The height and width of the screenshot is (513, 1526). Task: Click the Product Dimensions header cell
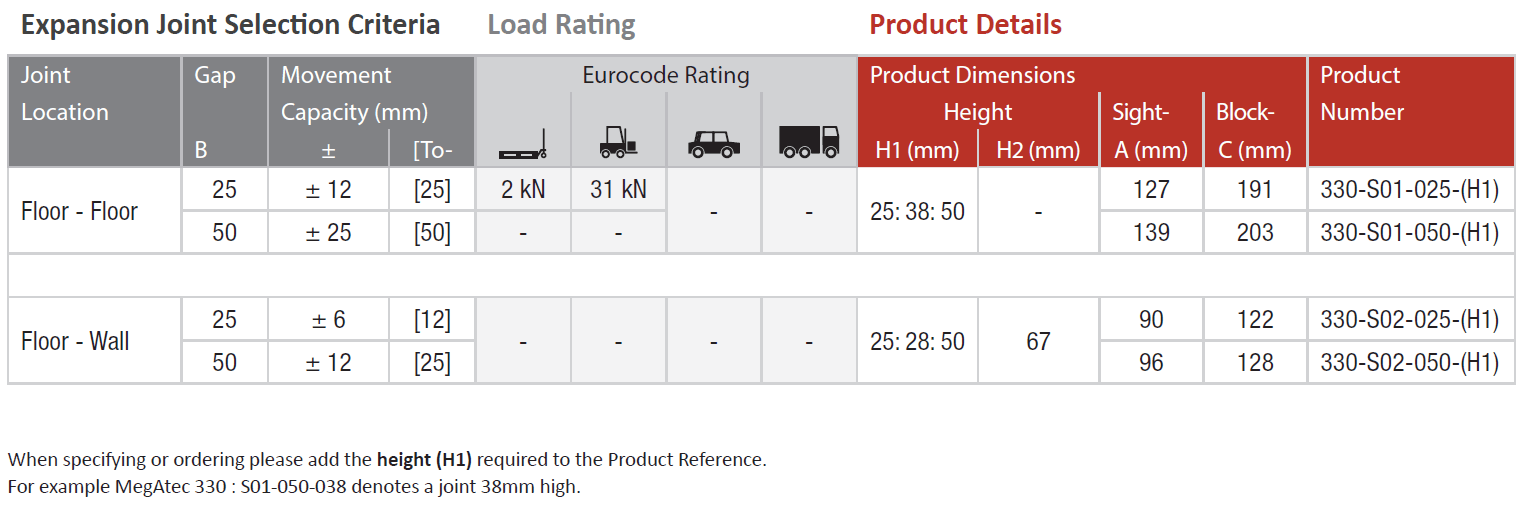coord(972,75)
